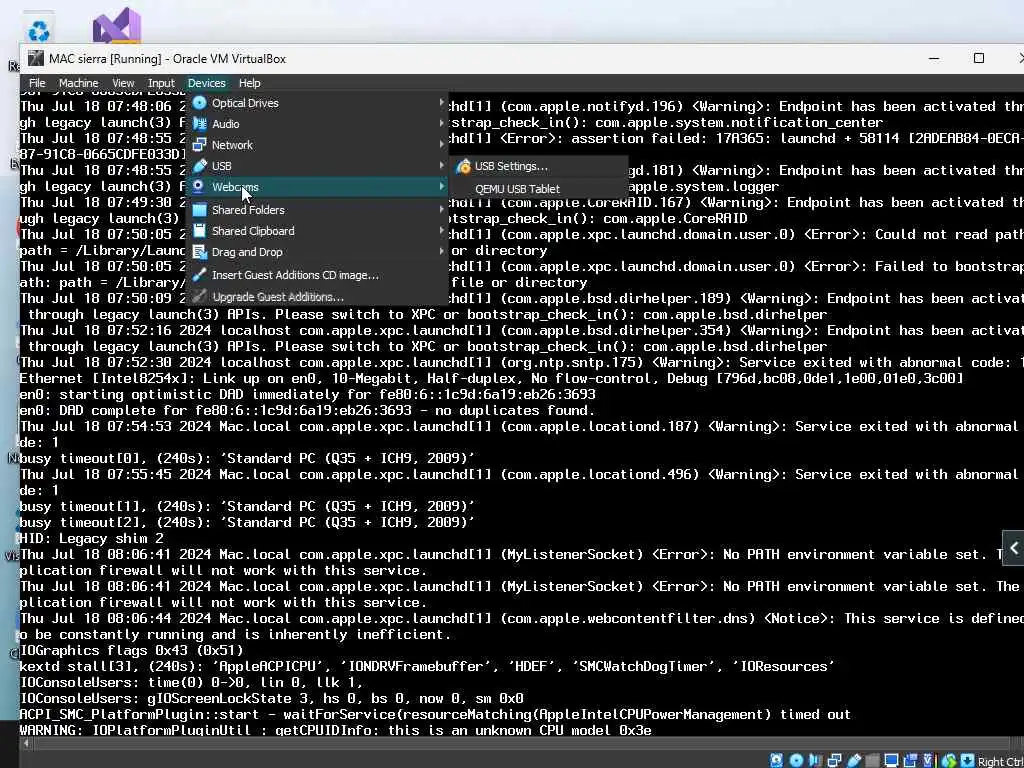Select the Webcams menu entry
The width and height of the screenshot is (1024, 768).
click(317, 187)
